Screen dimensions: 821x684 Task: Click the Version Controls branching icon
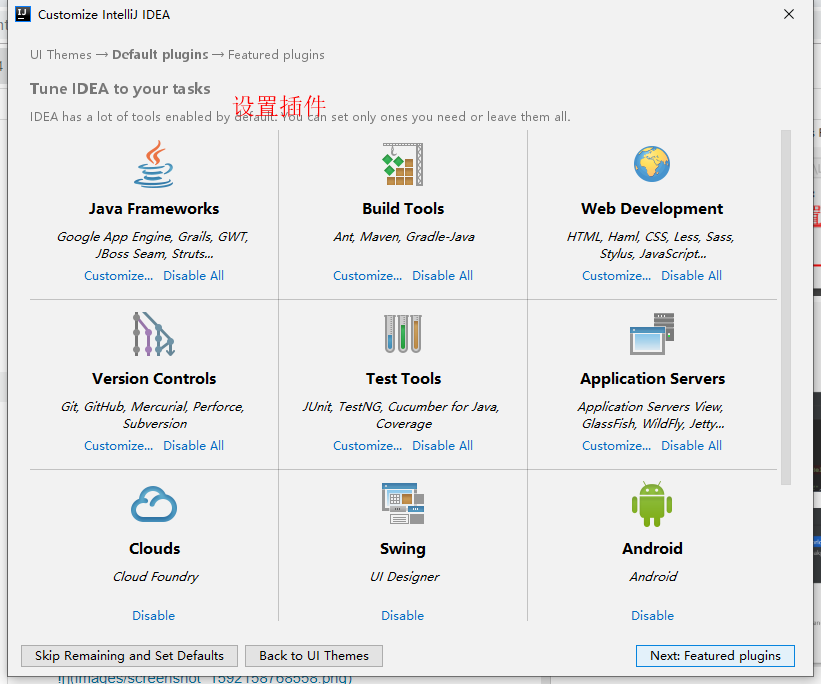coord(153,333)
